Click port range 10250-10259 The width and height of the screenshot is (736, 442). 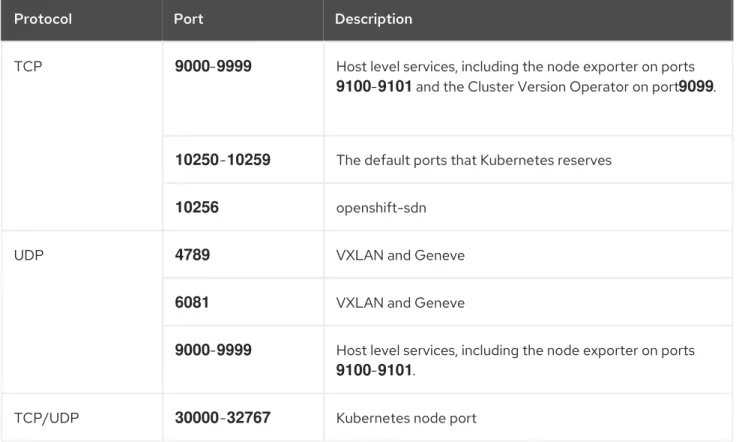[x=222, y=160]
